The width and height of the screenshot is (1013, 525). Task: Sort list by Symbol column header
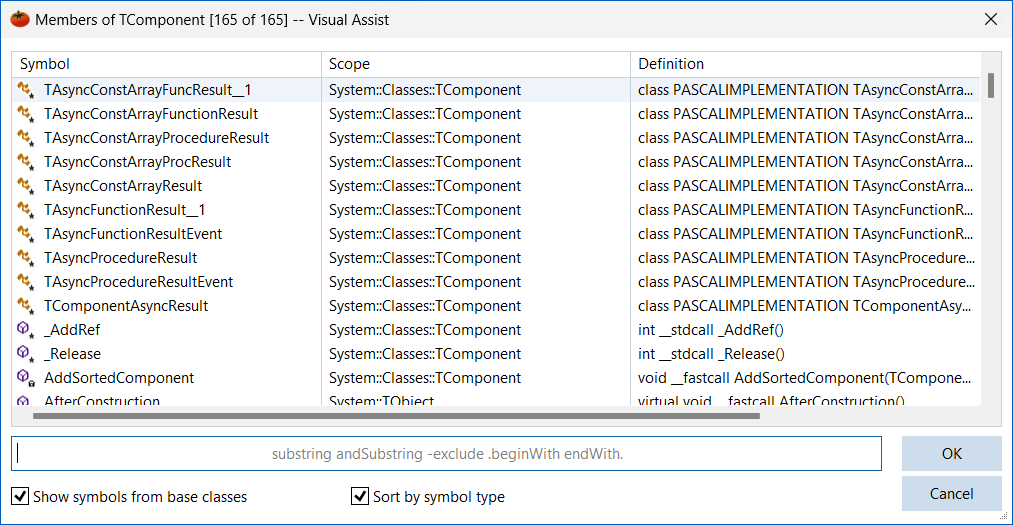pyautogui.click(x=167, y=64)
